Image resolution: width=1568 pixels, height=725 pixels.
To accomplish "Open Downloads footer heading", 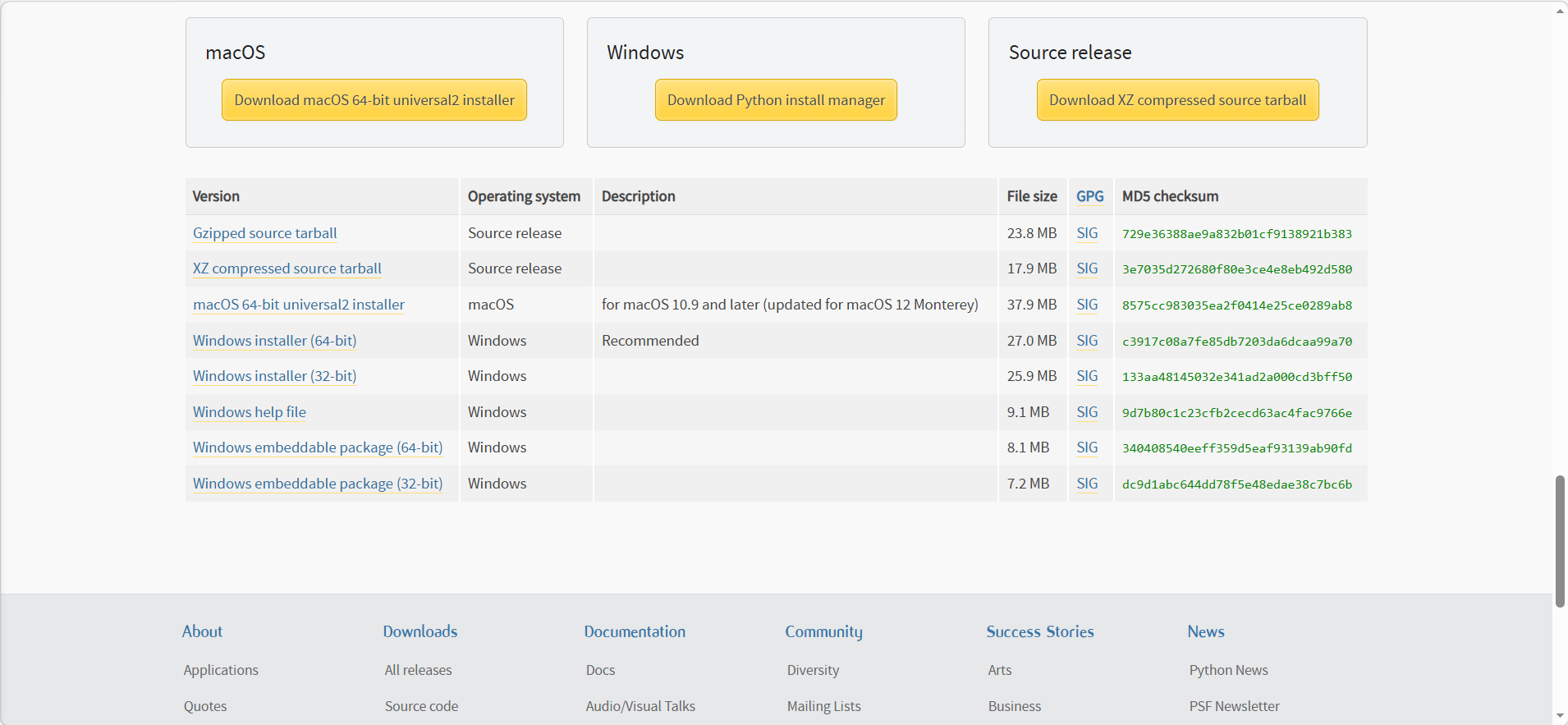I will [x=420, y=631].
